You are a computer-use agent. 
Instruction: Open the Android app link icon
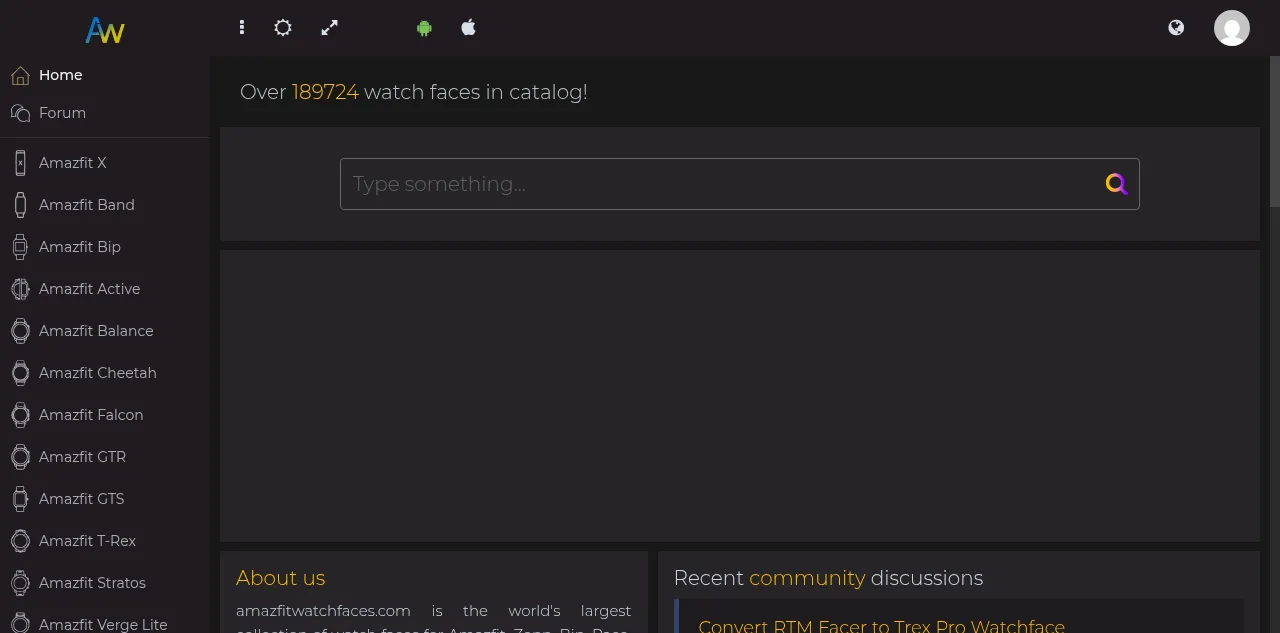(x=424, y=28)
